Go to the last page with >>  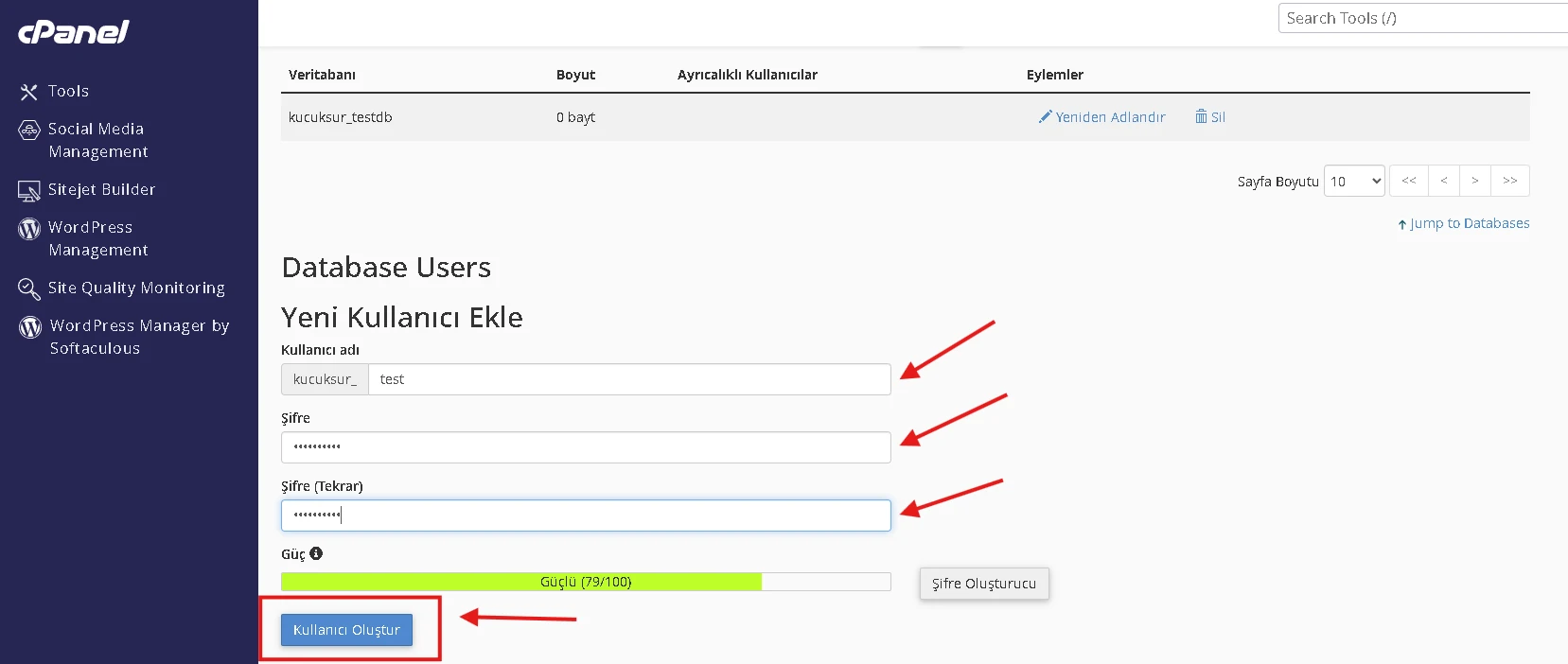click(x=1510, y=181)
